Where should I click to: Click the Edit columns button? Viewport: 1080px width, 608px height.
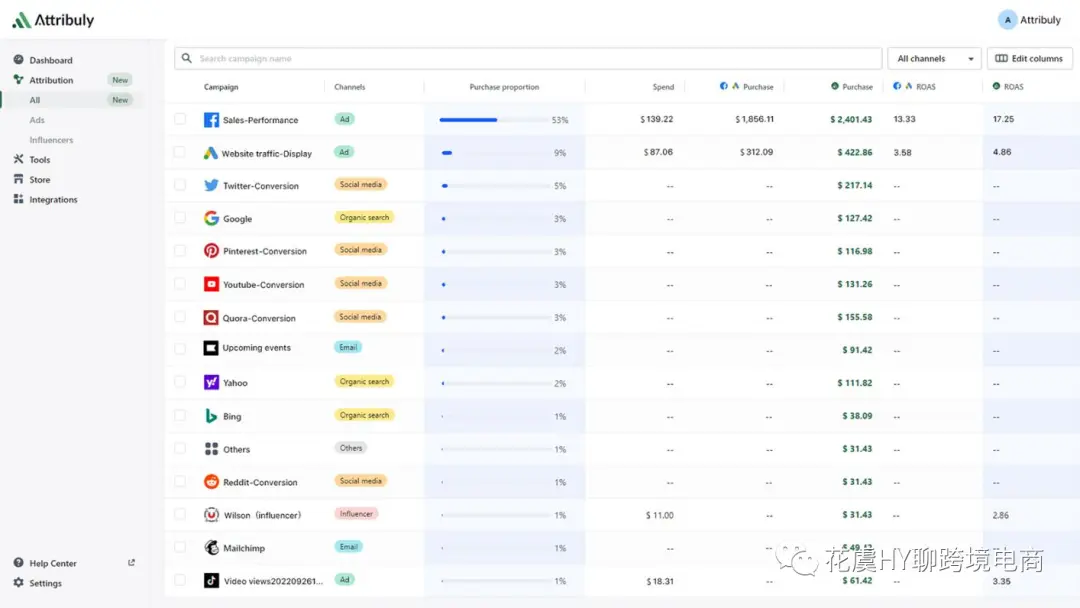point(1029,59)
